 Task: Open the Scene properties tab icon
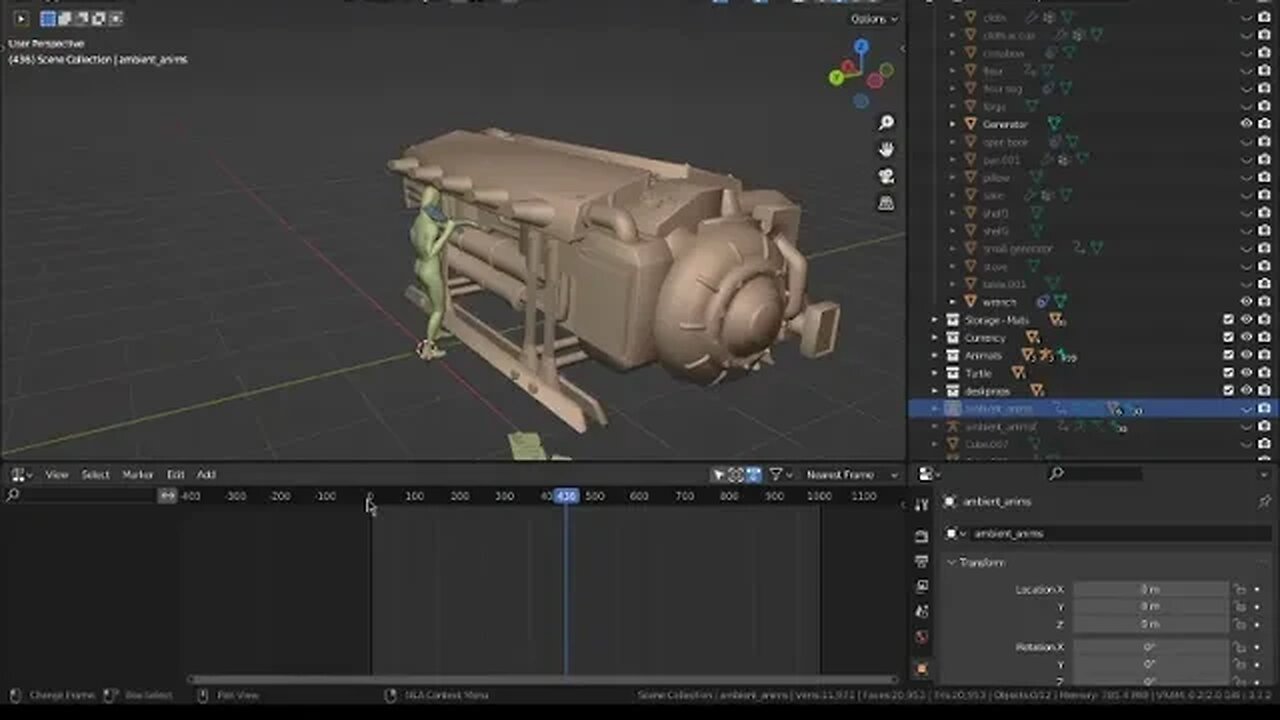tap(921, 611)
